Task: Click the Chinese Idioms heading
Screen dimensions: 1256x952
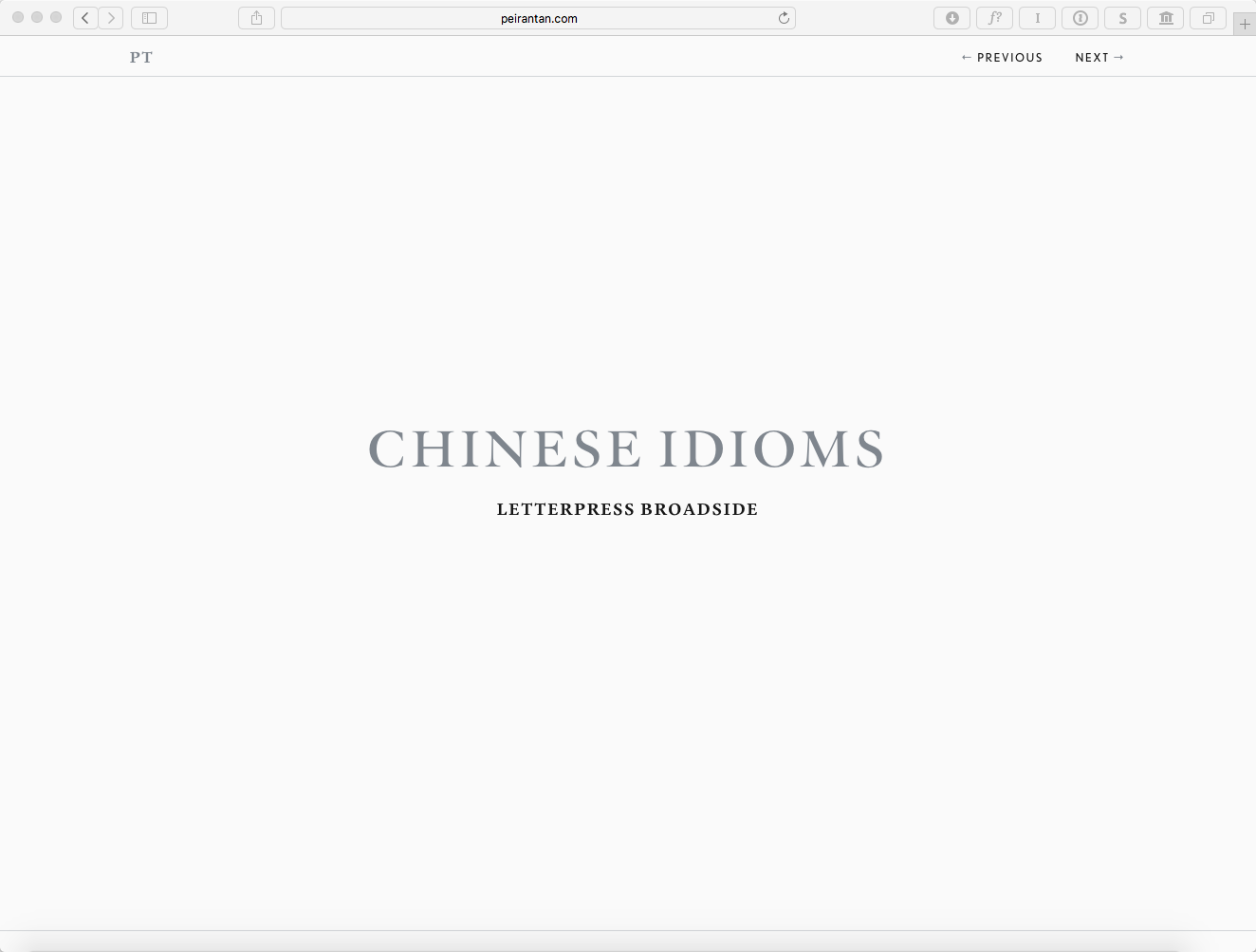Action: coord(626,449)
